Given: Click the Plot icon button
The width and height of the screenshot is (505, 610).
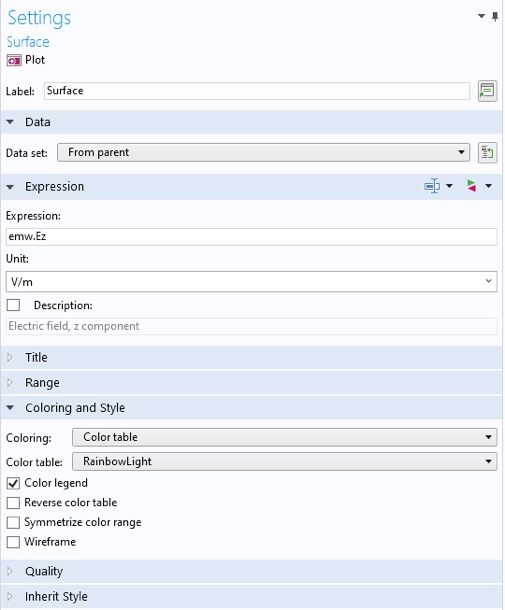Looking at the screenshot, I should (x=14, y=61).
